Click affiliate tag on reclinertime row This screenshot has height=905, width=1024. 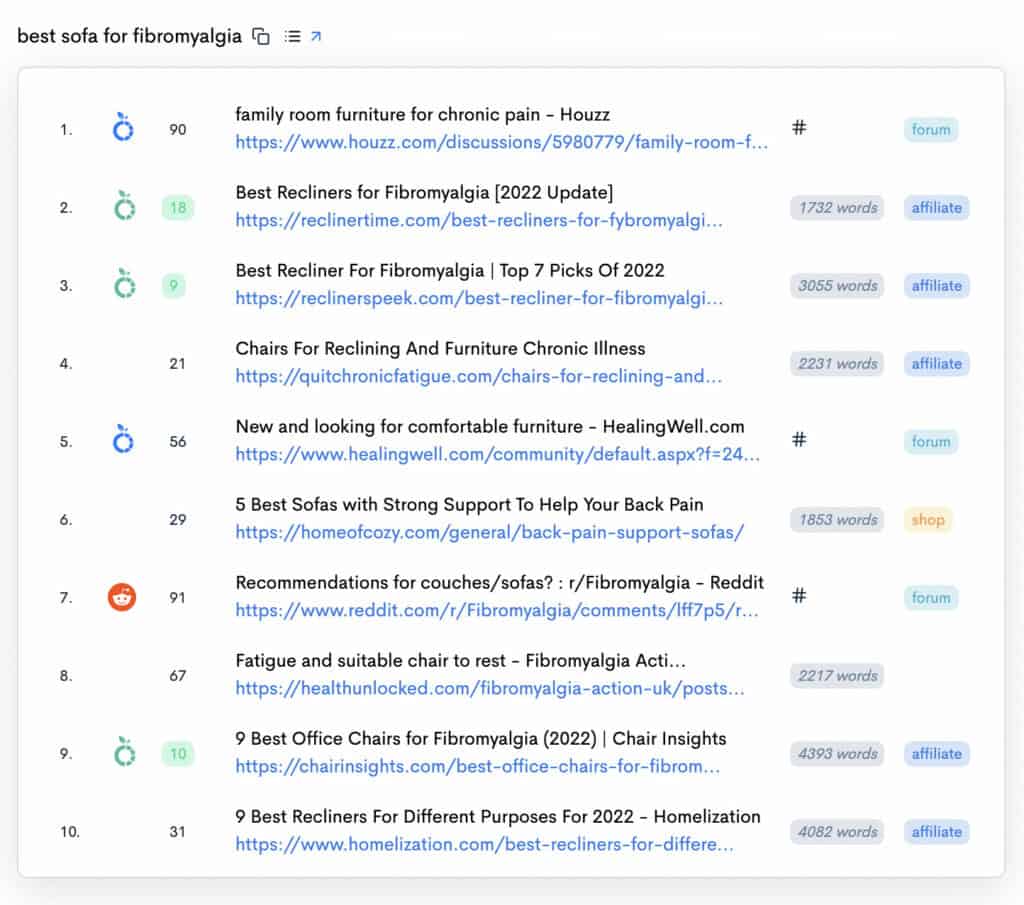(936, 208)
